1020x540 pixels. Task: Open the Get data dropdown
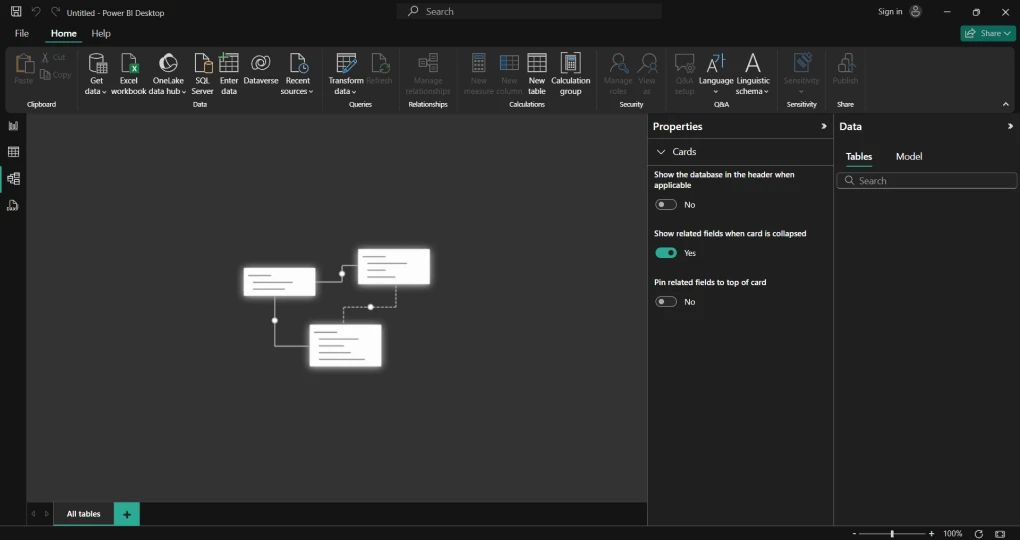(x=96, y=74)
